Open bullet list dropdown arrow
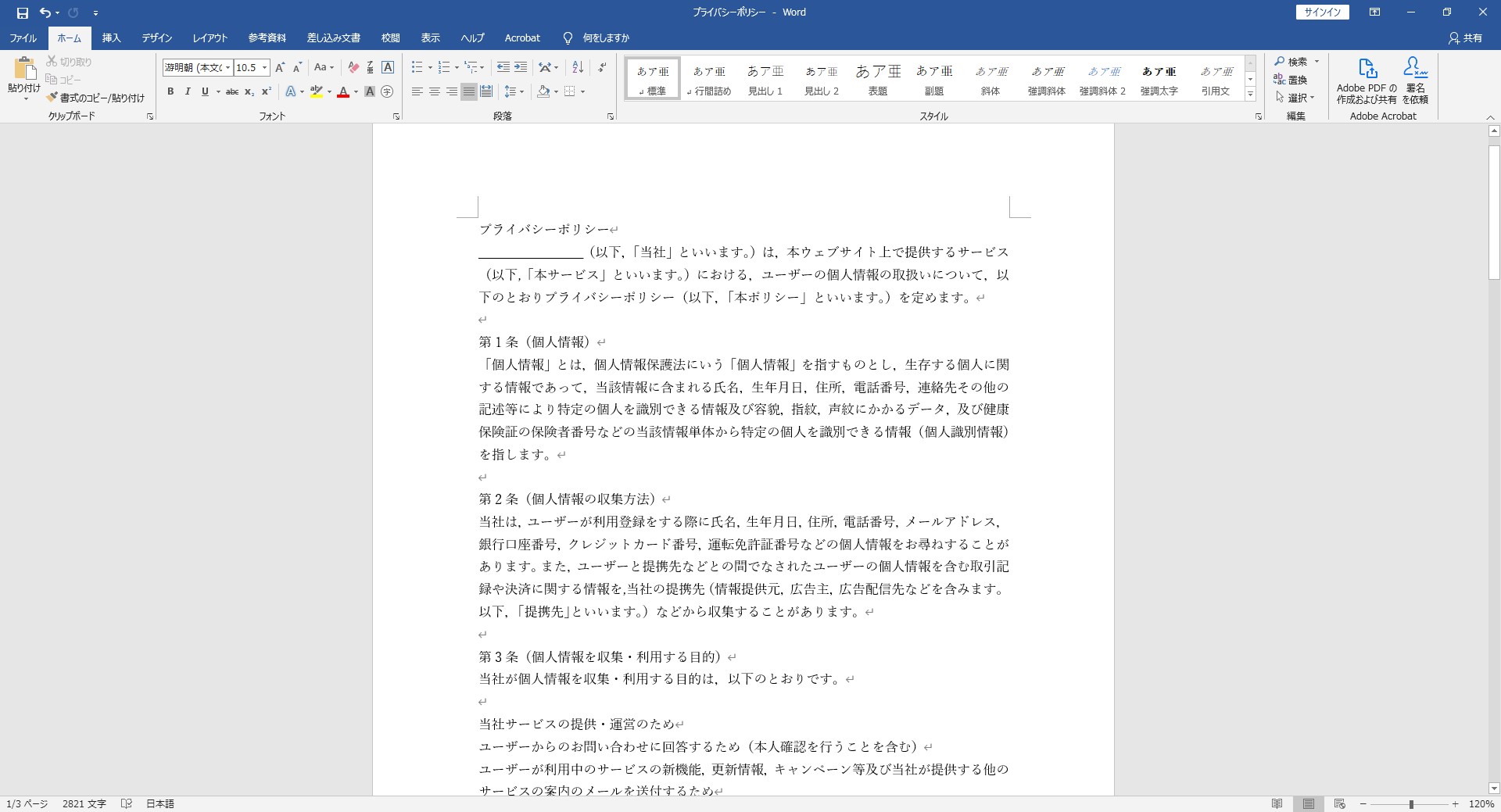 [x=430, y=67]
